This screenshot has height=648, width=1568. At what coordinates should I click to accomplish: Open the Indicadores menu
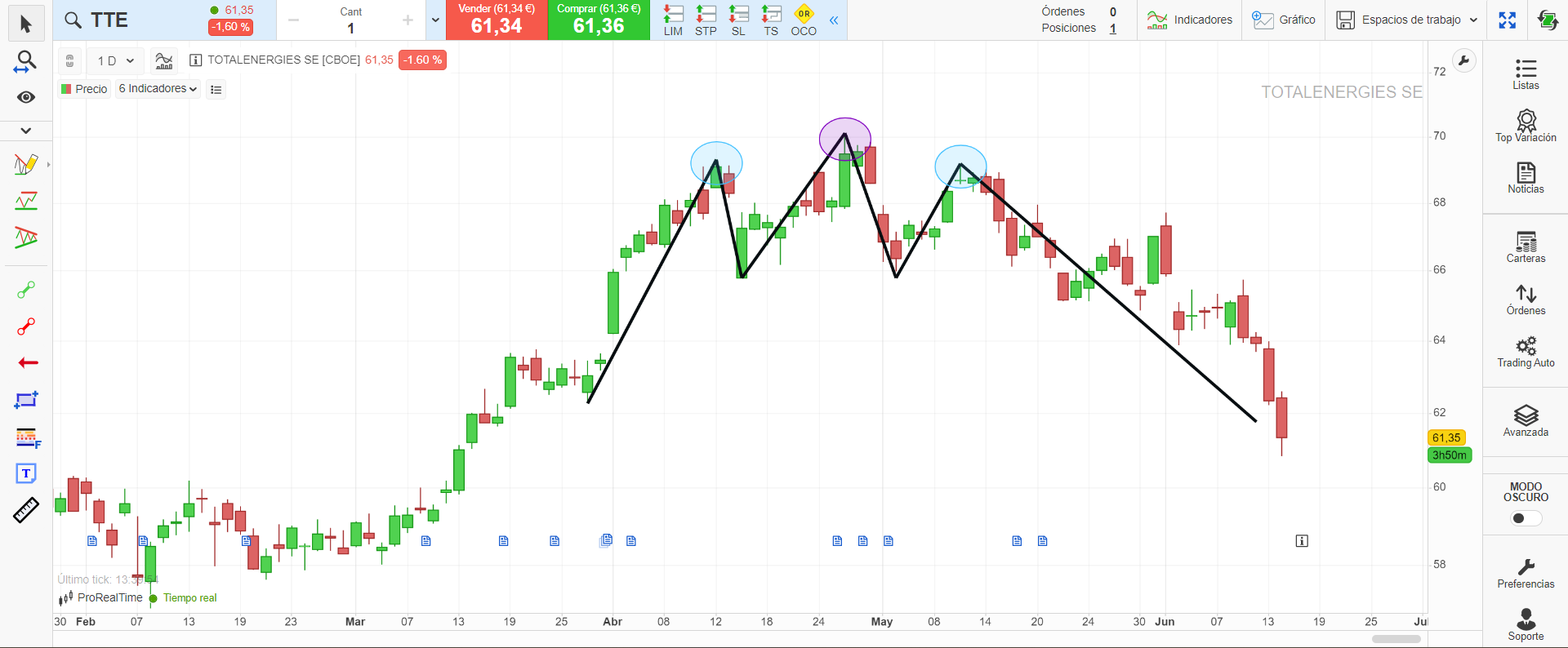(x=1189, y=20)
